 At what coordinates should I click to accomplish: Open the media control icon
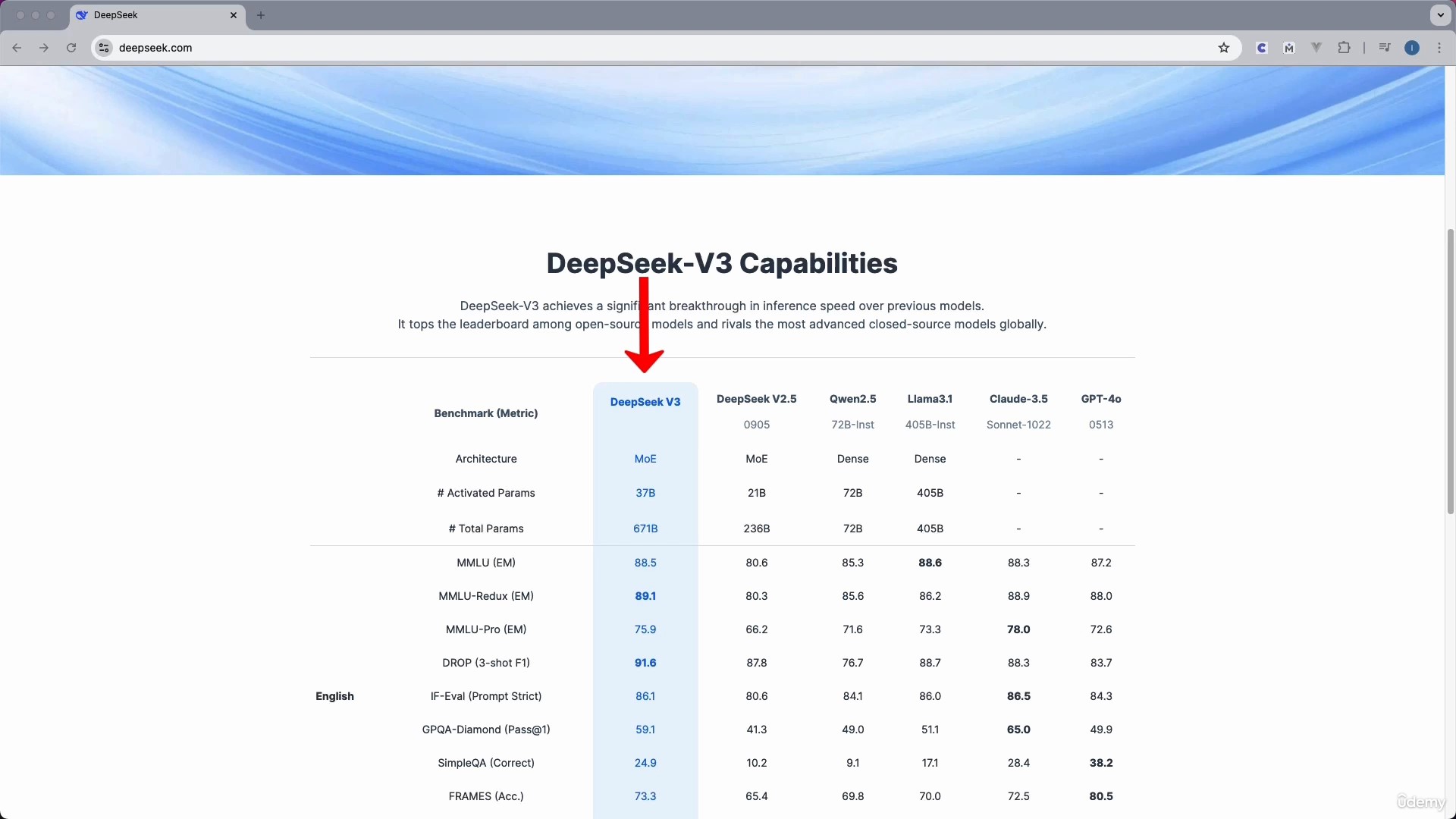1385,48
